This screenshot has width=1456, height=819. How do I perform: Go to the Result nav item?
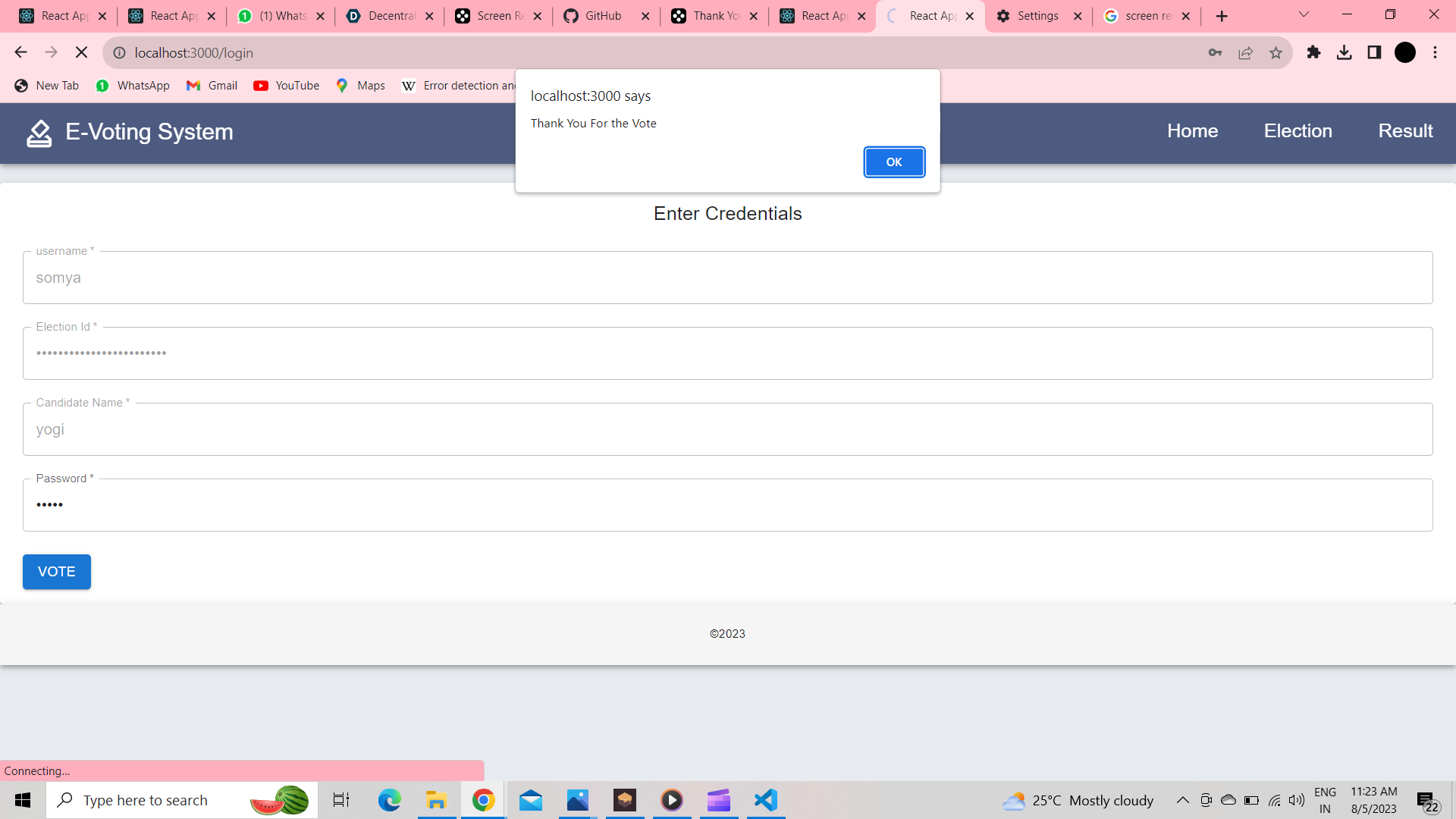(1405, 131)
